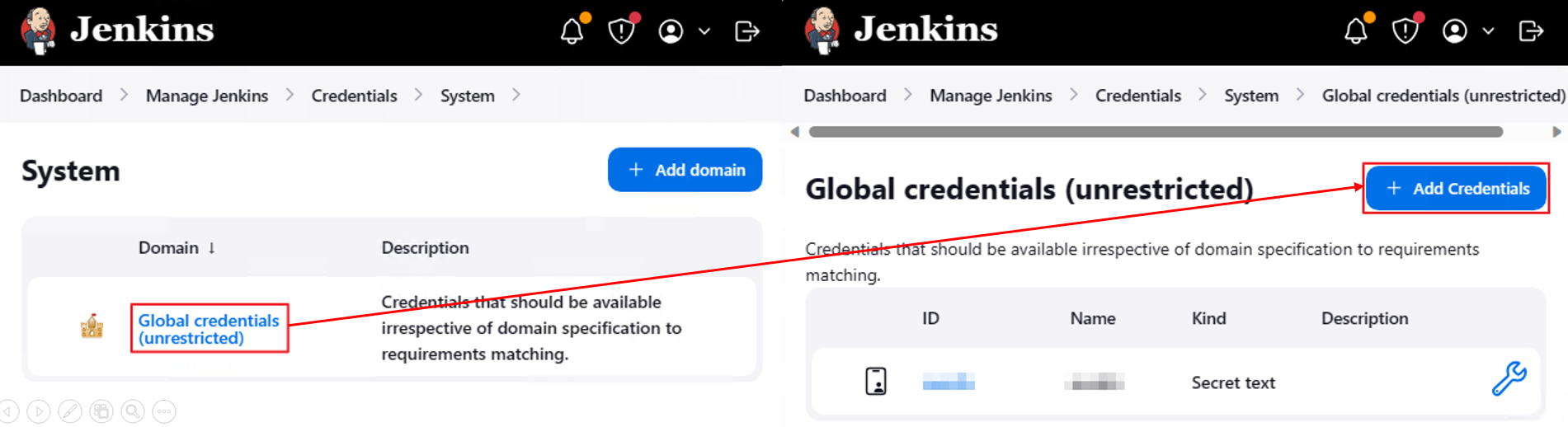
Task: Click the logout icon in right panel
Action: (1530, 31)
